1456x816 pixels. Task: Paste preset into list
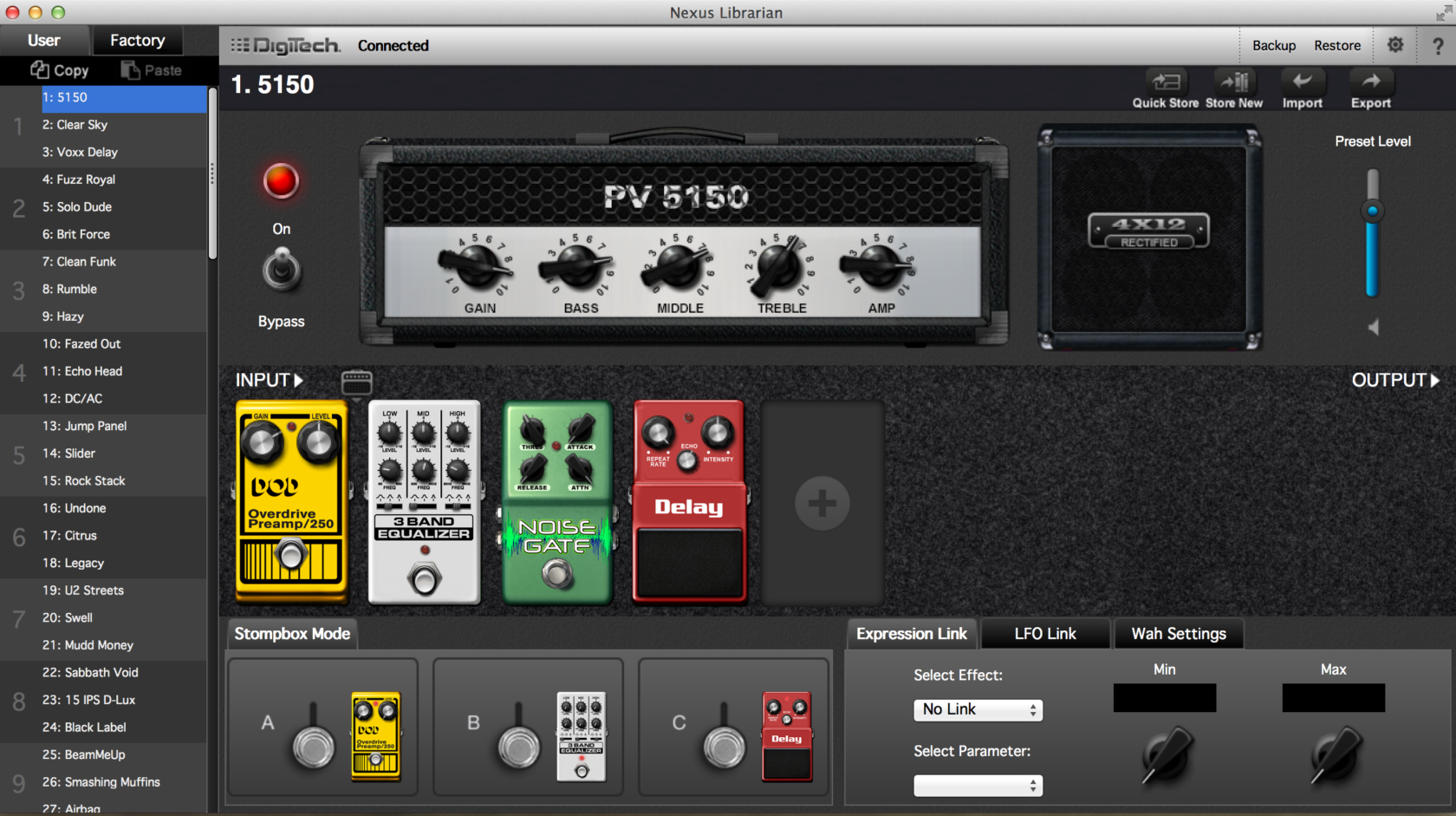(152, 70)
